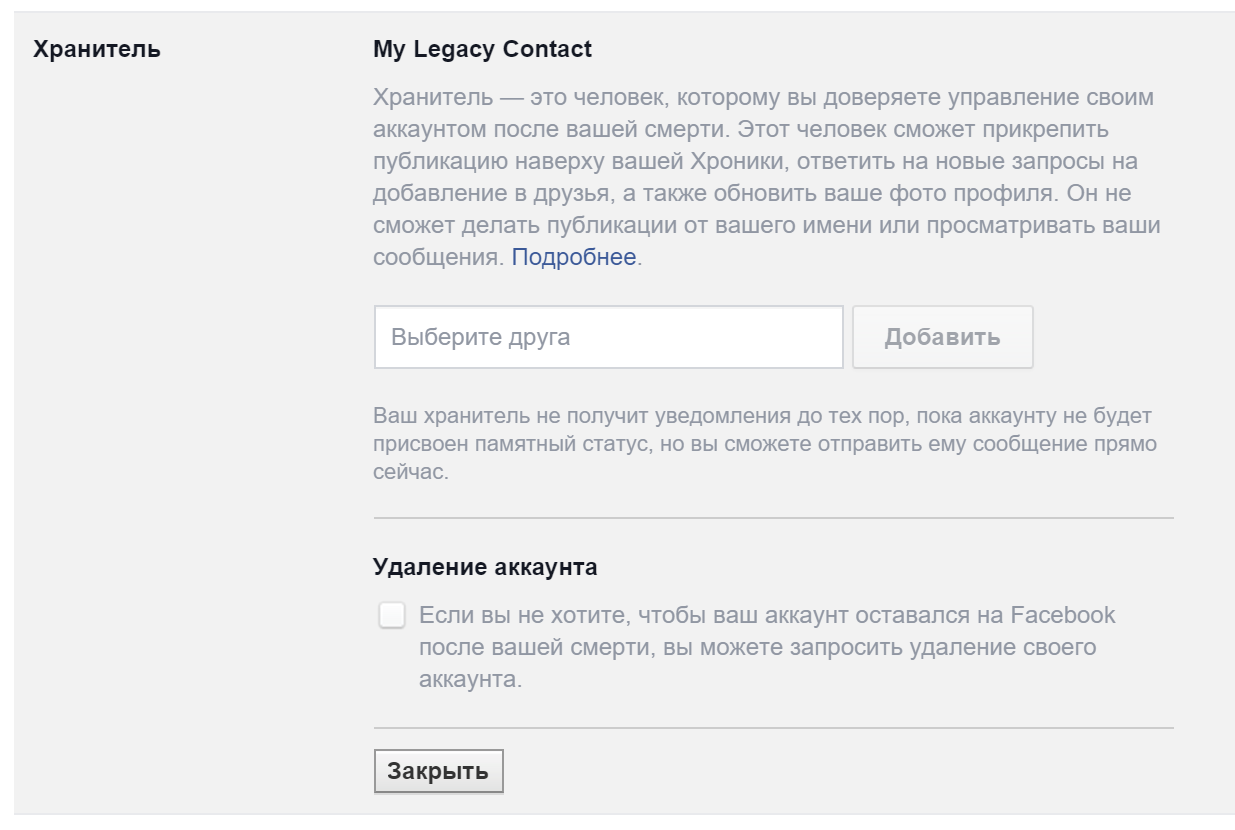Click the "Выберите друга" friend input field
The height and width of the screenshot is (830, 1235).
coord(608,337)
